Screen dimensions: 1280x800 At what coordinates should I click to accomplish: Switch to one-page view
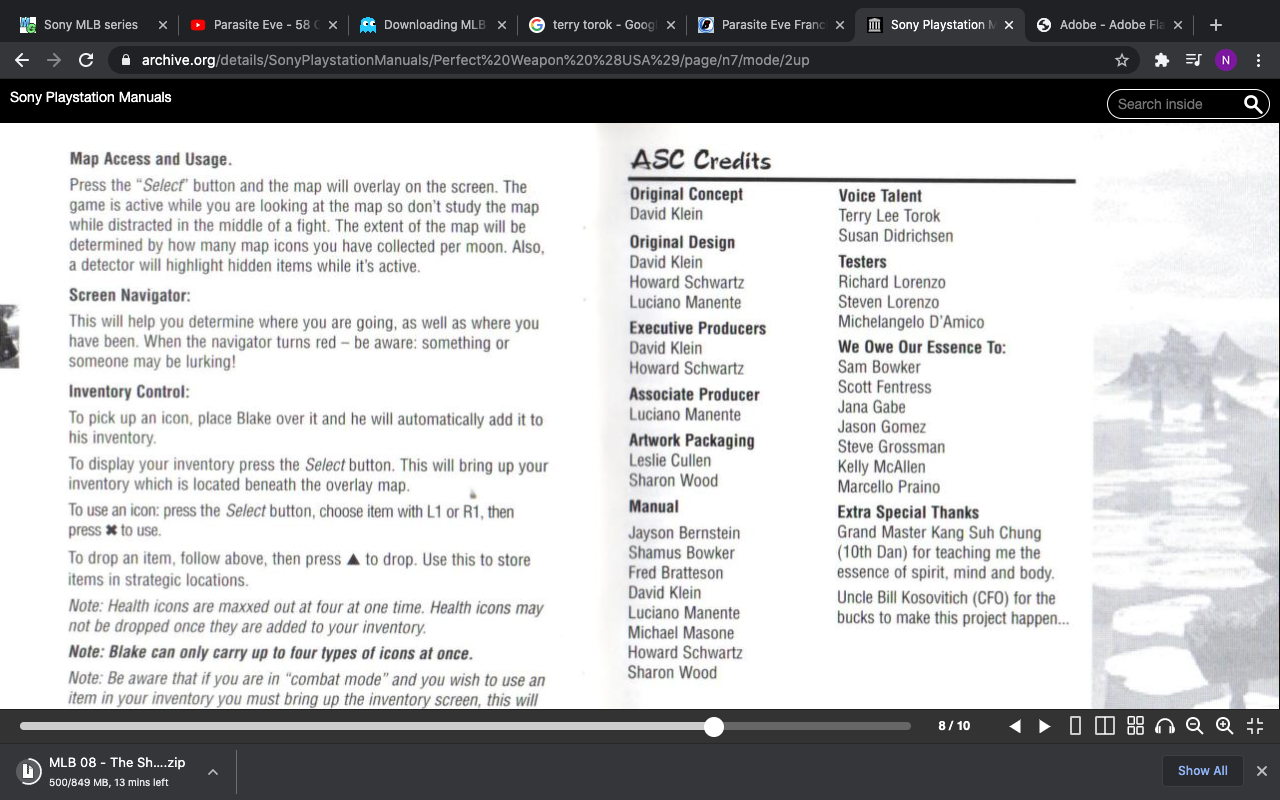1075,726
